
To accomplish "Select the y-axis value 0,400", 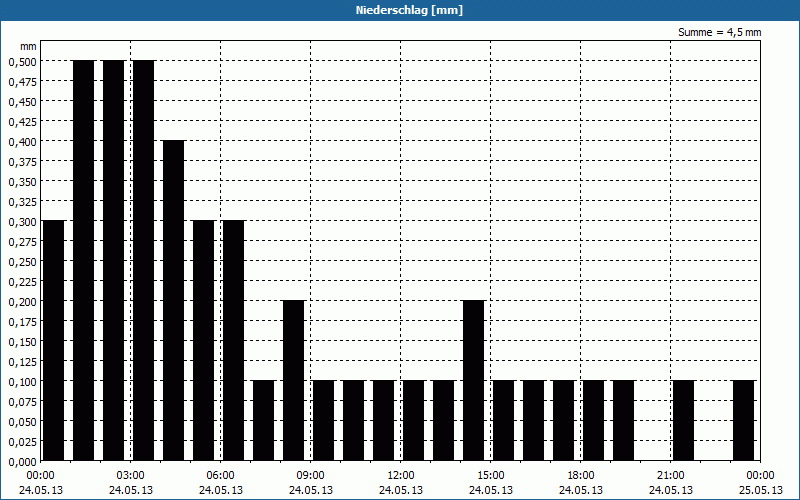I will [x=23, y=142].
